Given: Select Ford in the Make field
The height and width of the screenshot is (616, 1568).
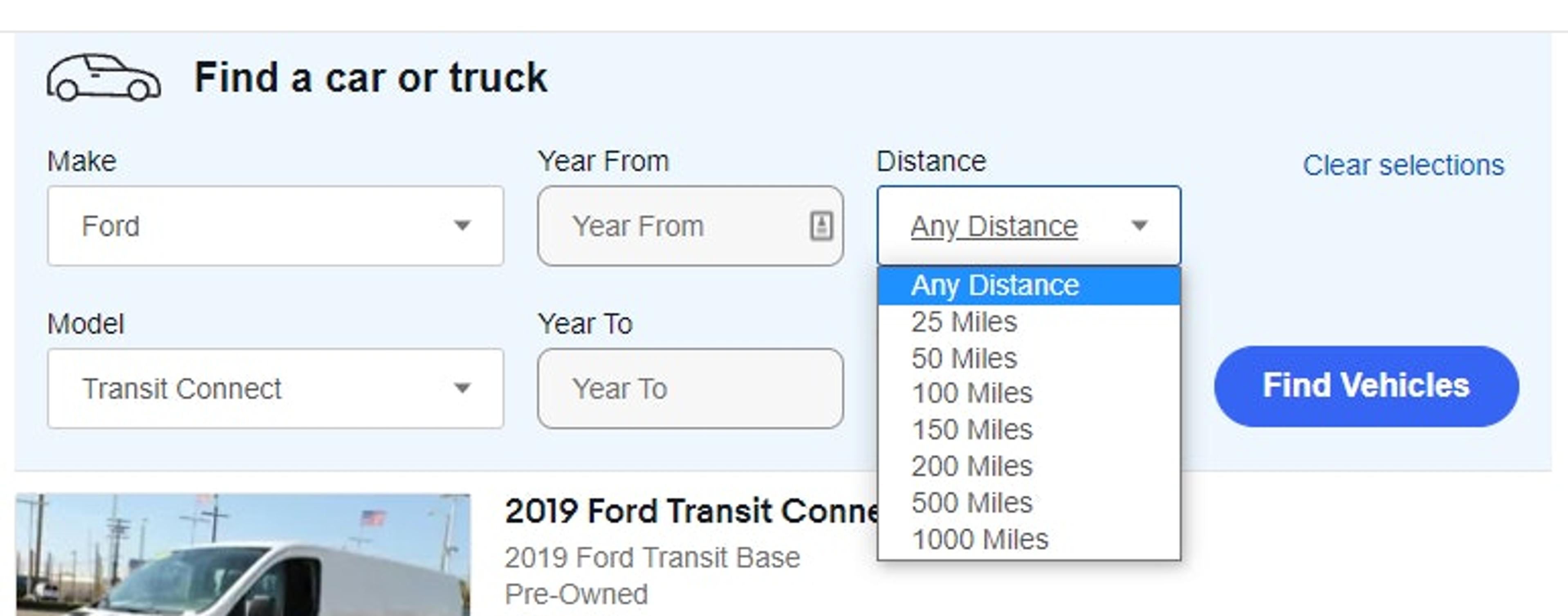Looking at the screenshot, I should [243, 226].
